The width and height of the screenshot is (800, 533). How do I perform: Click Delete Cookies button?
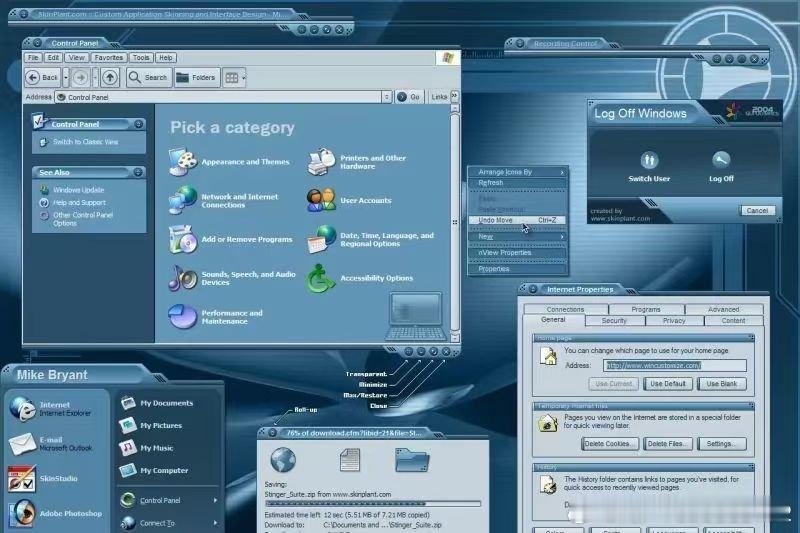coord(610,444)
